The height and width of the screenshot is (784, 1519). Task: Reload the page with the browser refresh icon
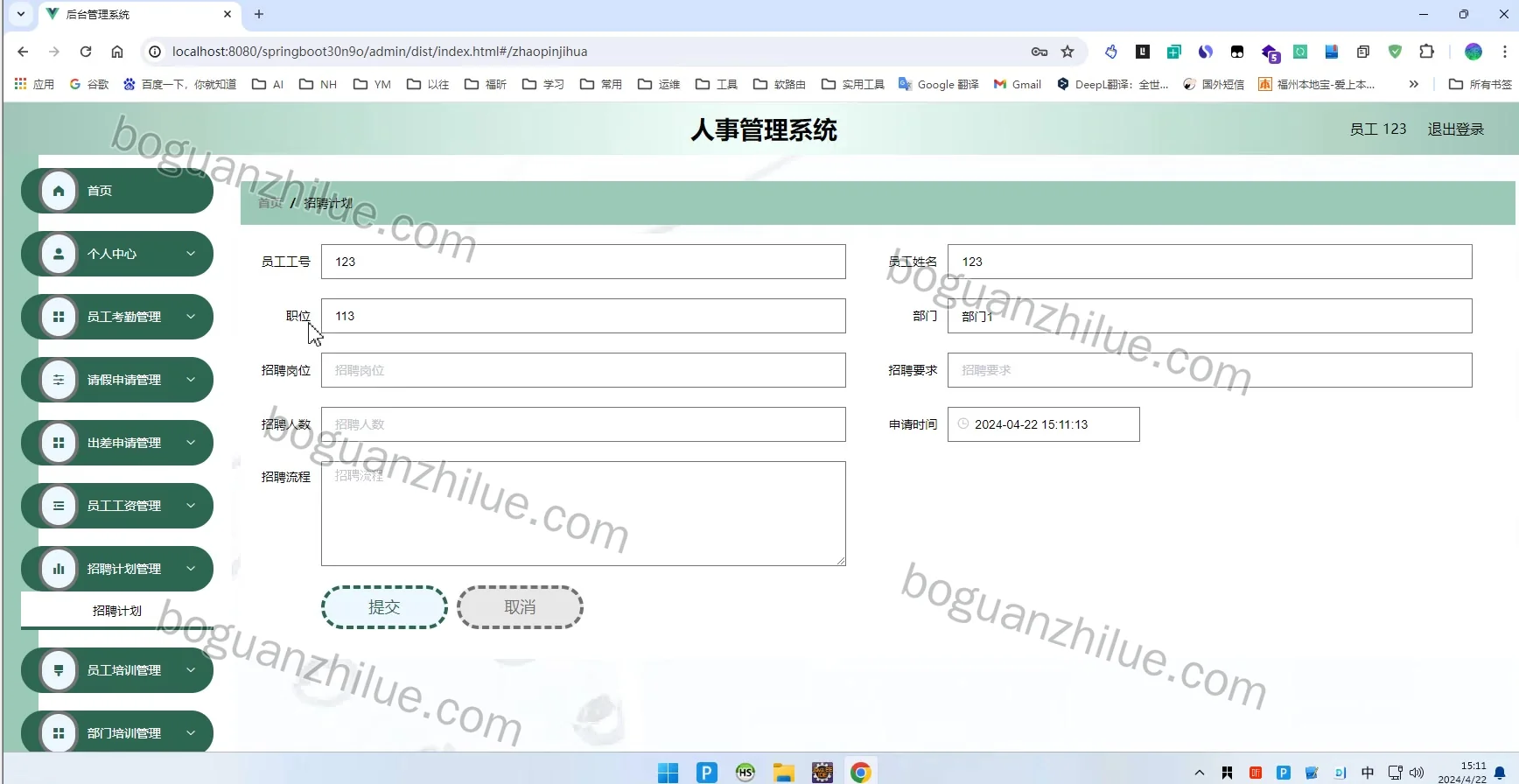coord(86,52)
